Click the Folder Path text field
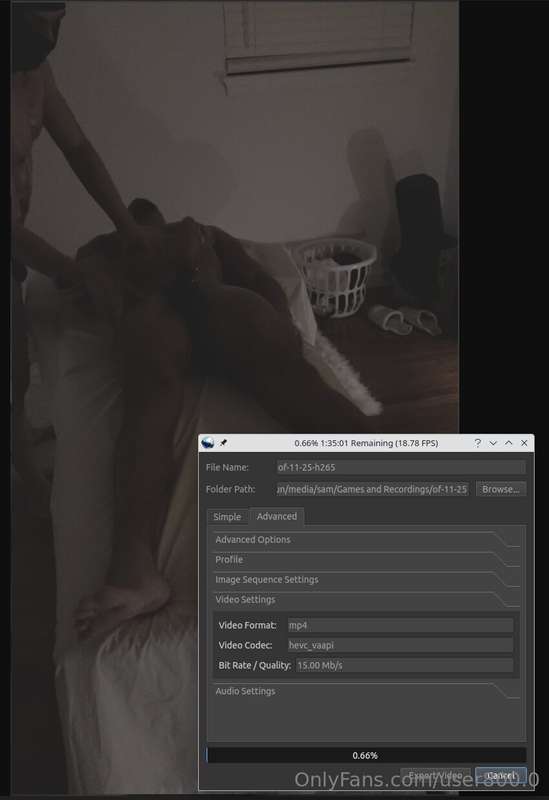Image resolution: width=549 pixels, height=800 pixels. click(372, 489)
